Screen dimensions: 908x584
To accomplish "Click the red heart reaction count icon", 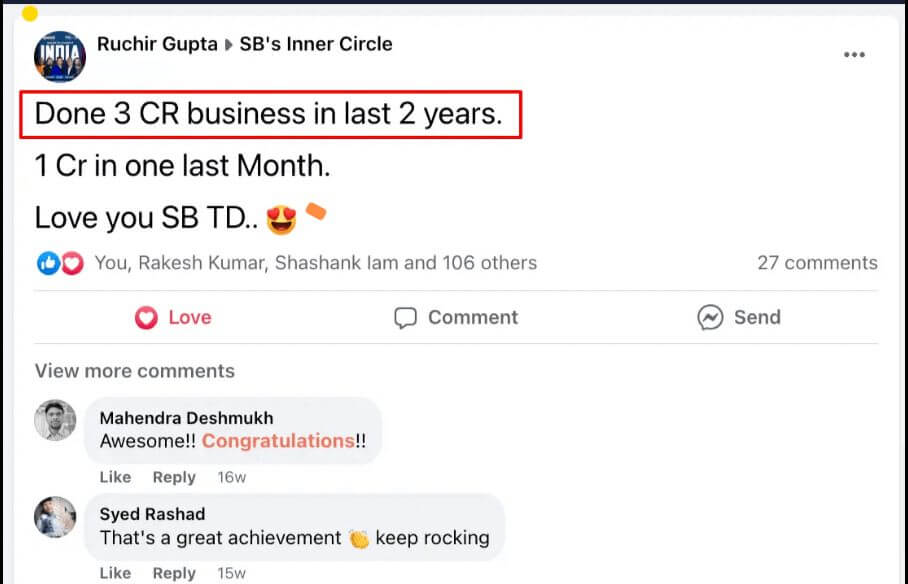I will pyautogui.click(x=72, y=263).
